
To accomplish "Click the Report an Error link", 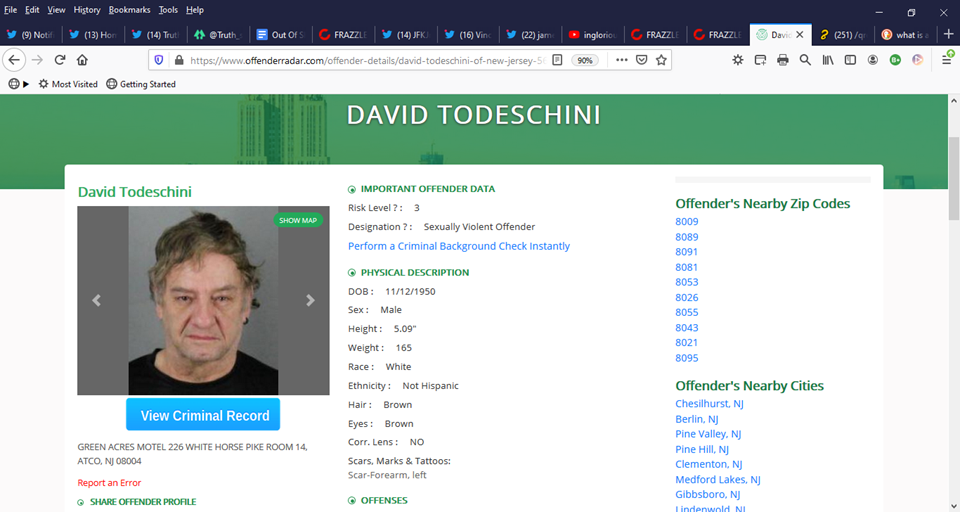I will click(109, 483).
